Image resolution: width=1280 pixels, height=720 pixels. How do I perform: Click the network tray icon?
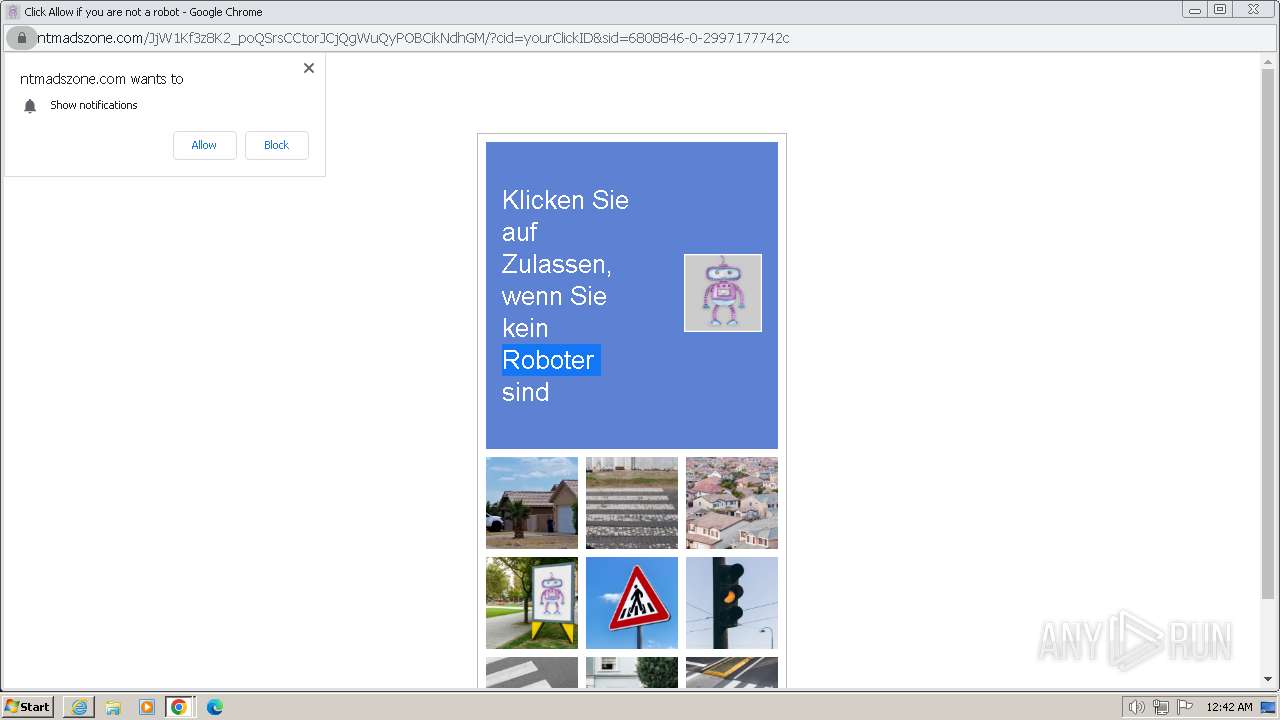1161,707
